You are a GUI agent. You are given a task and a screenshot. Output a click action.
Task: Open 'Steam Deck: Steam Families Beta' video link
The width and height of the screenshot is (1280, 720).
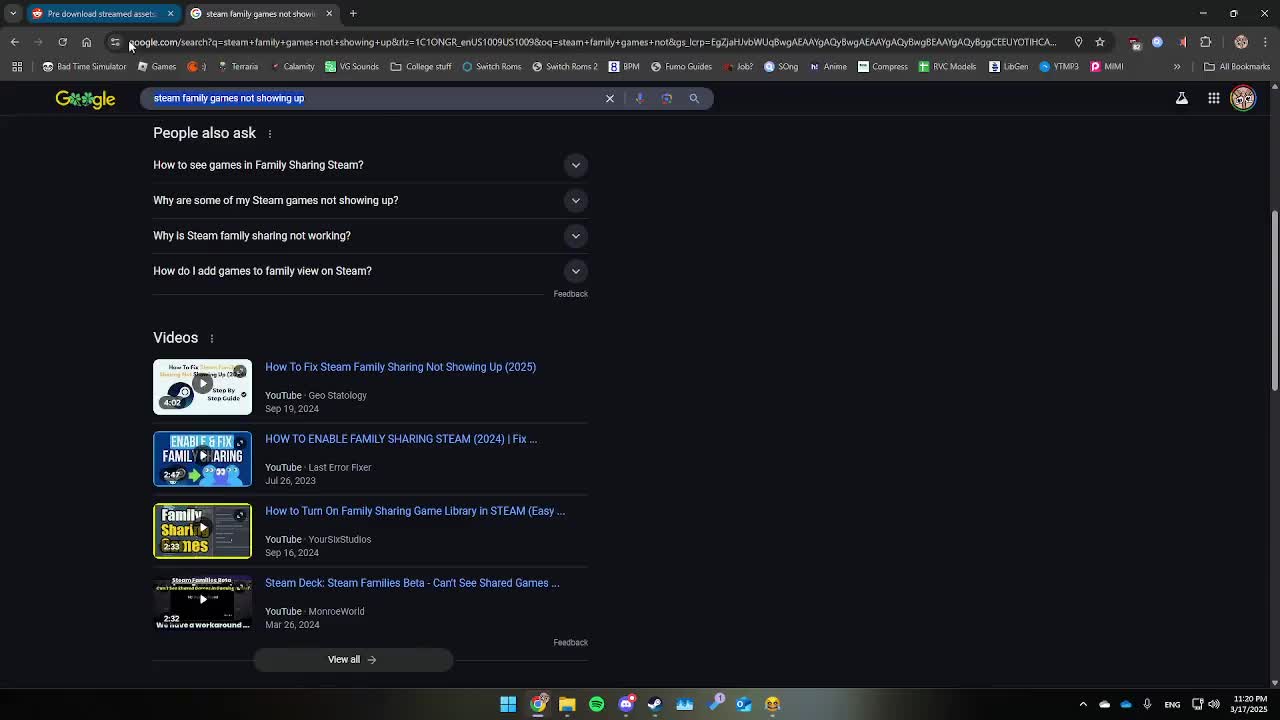412,583
